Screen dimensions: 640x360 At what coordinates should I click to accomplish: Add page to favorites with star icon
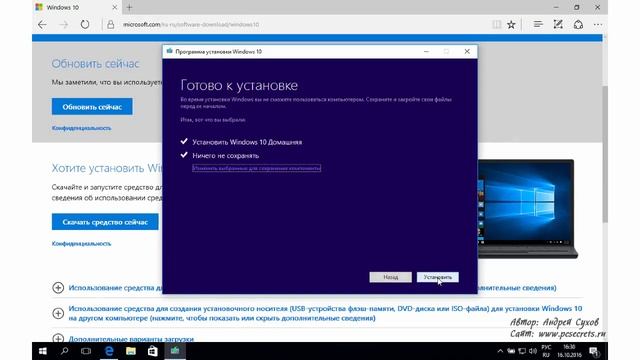click(x=511, y=24)
